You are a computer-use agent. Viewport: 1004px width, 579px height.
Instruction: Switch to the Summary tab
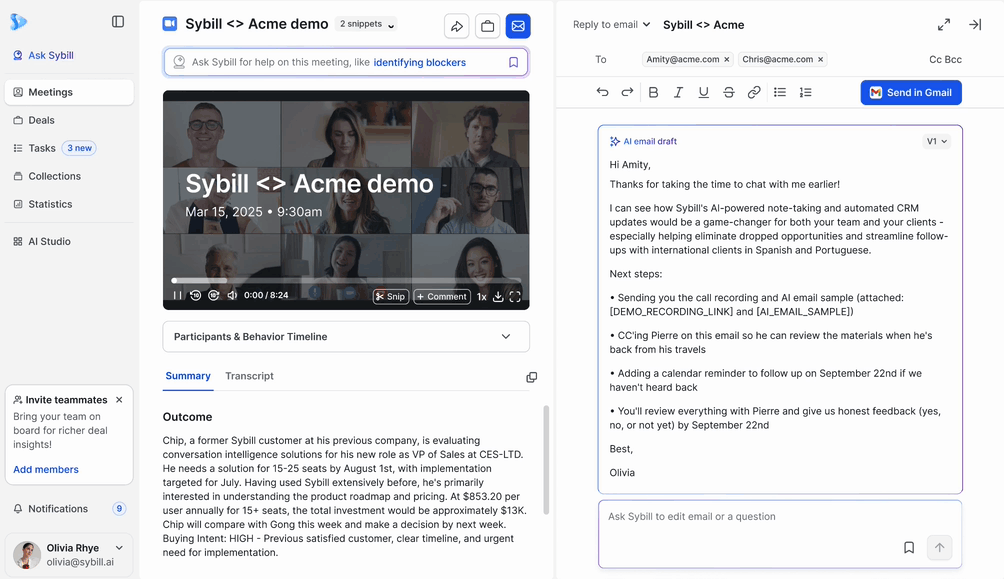(x=188, y=376)
